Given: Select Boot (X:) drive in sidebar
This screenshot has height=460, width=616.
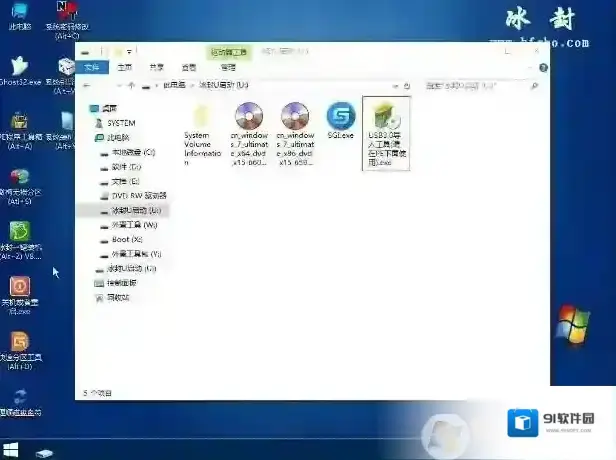Looking at the screenshot, I should pos(127,240).
